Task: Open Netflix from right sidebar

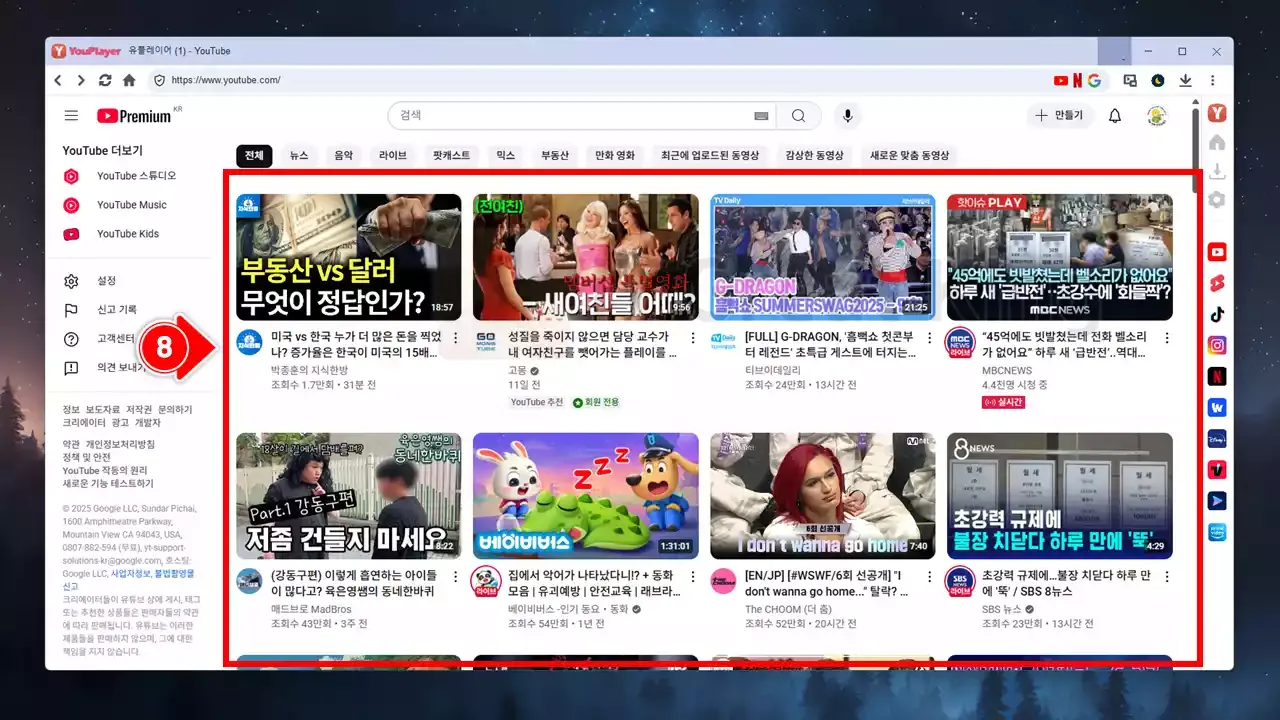Action: (x=1217, y=376)
